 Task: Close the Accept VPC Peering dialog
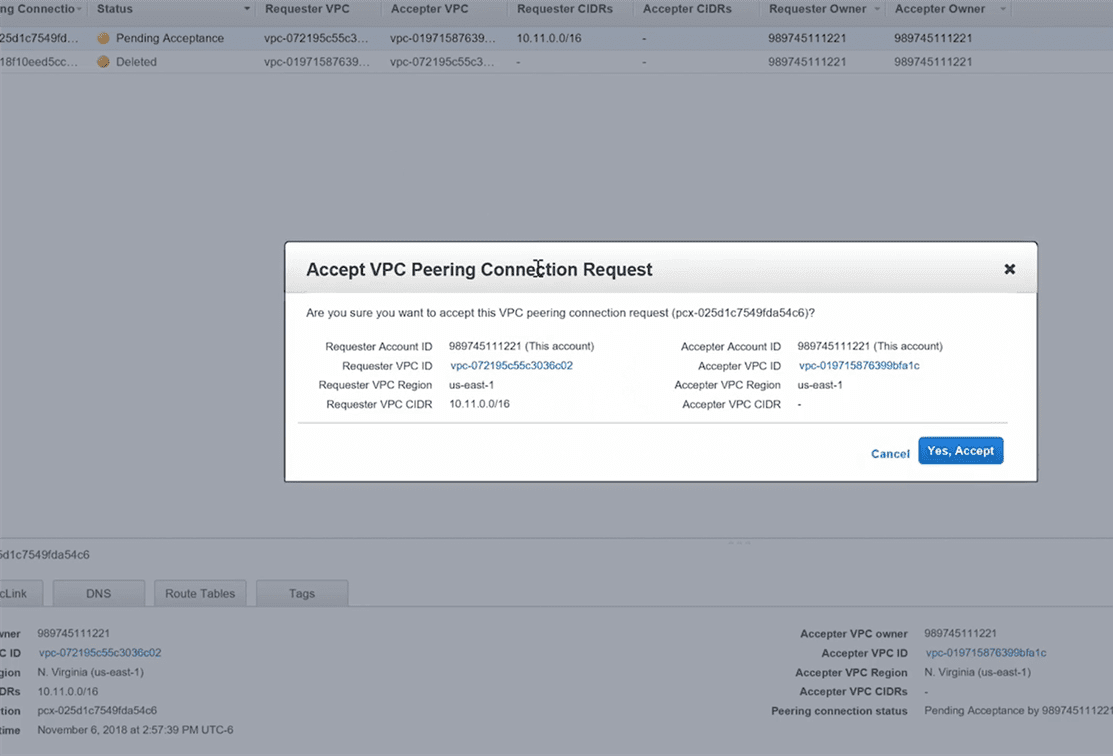(x=1009, y=269)
